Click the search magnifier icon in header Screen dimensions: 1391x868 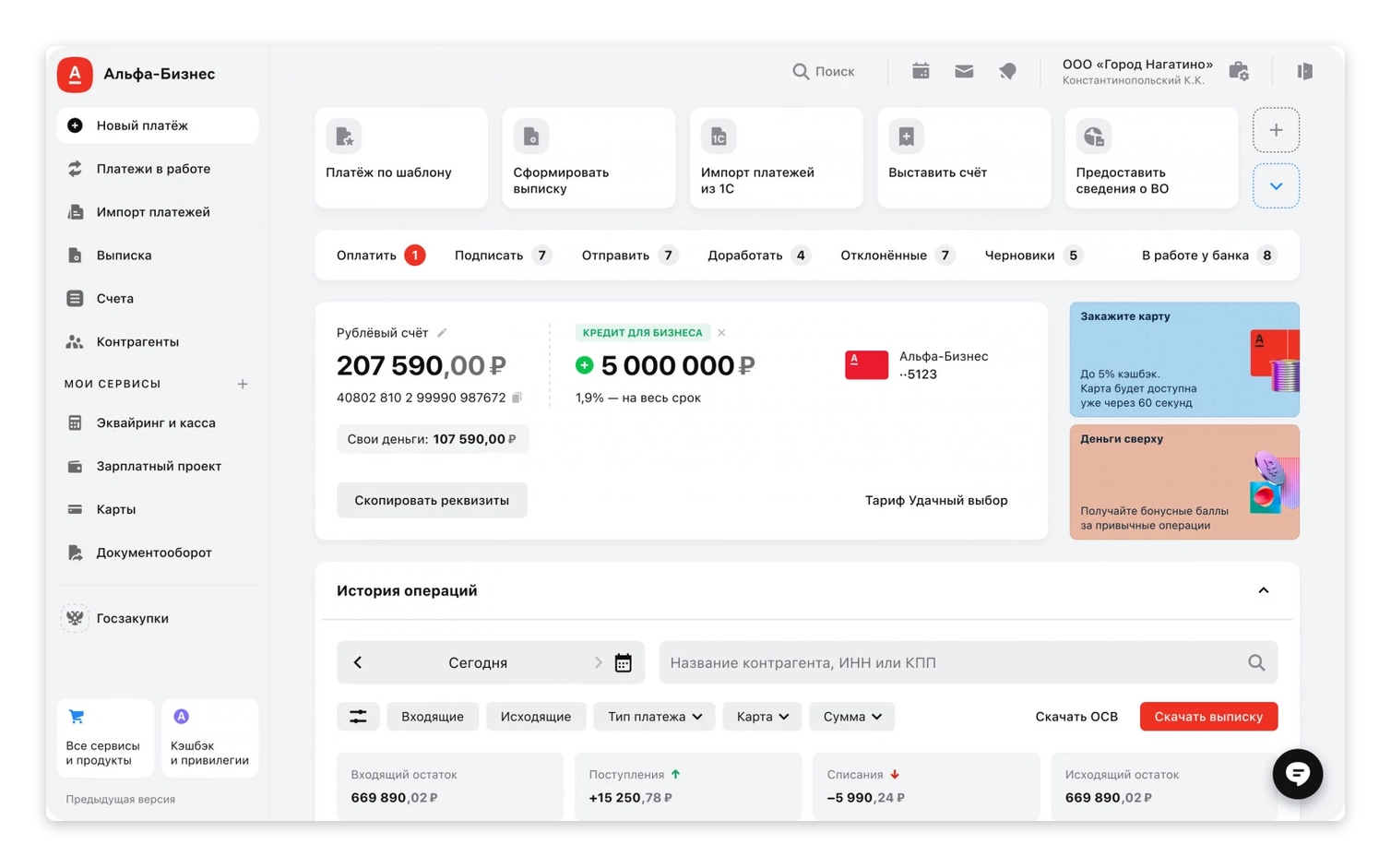(801, 71)
